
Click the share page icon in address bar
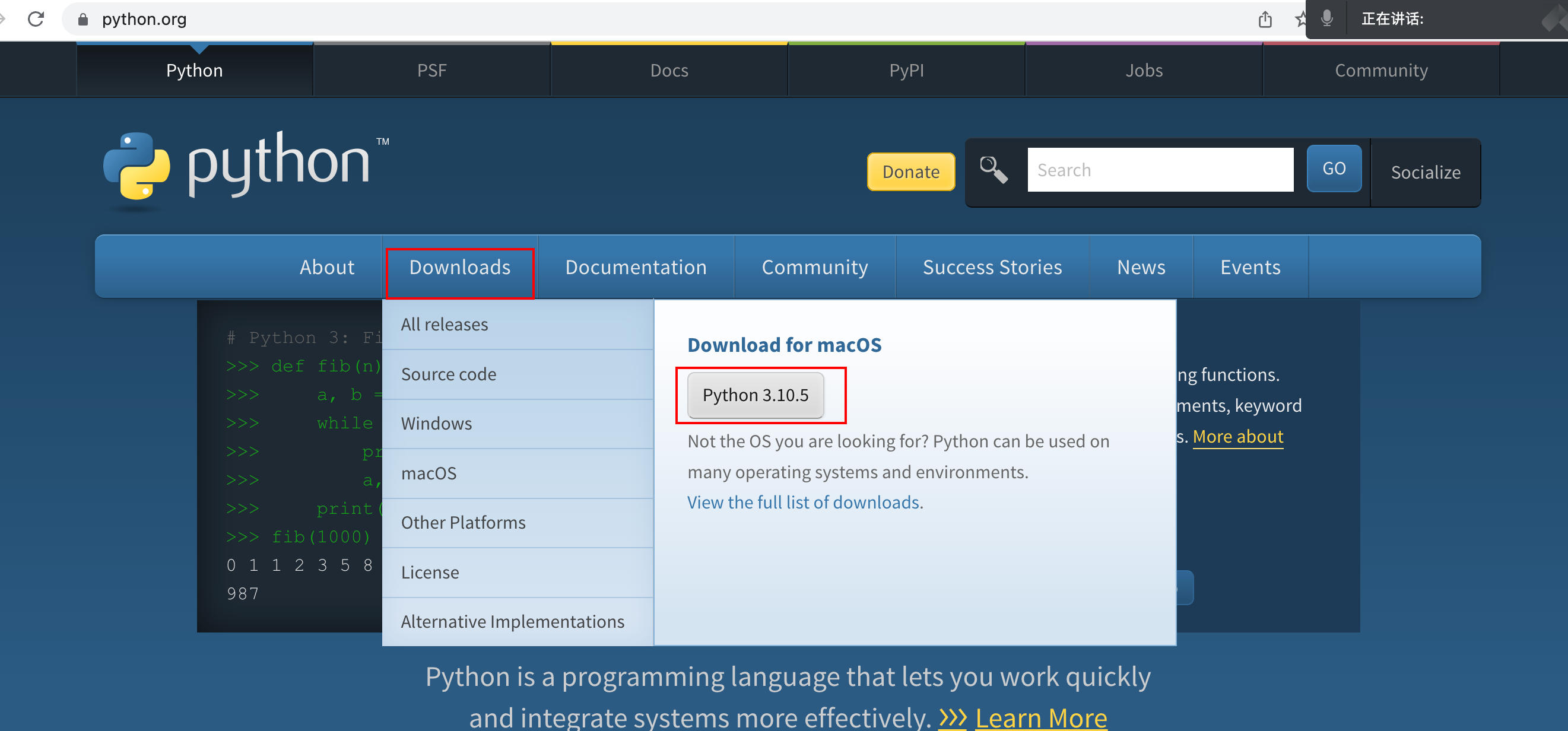[x=1265, y=20]
